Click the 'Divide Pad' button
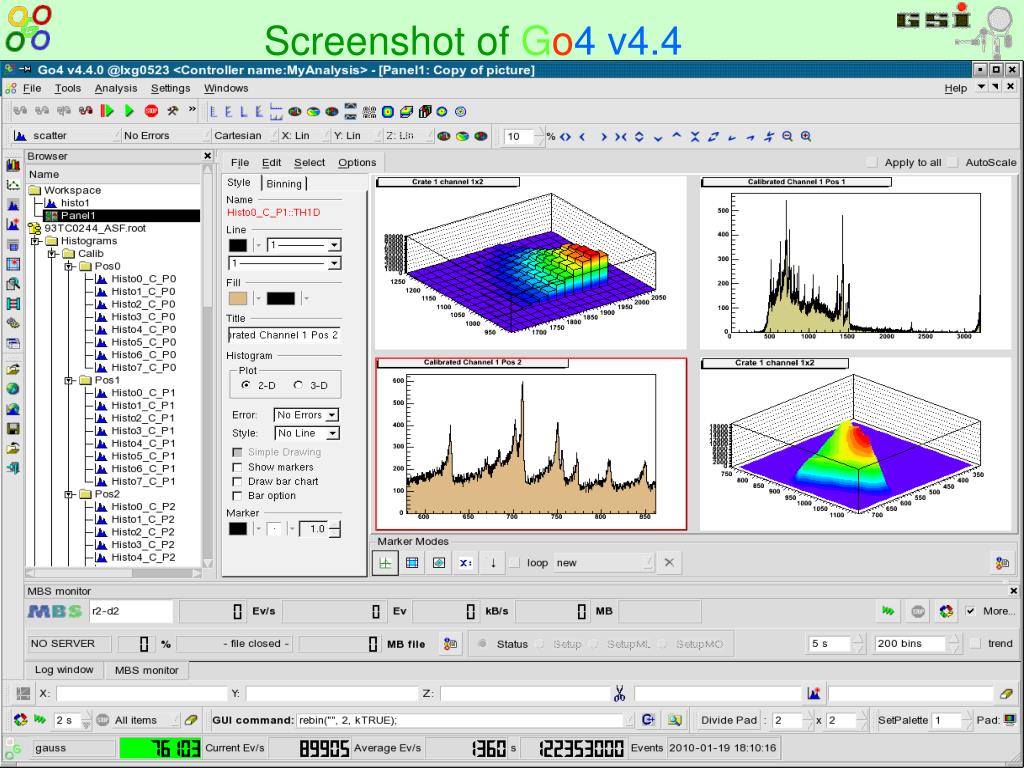The height and width of the screenshot is (768, 1024). tap(728, 720)
